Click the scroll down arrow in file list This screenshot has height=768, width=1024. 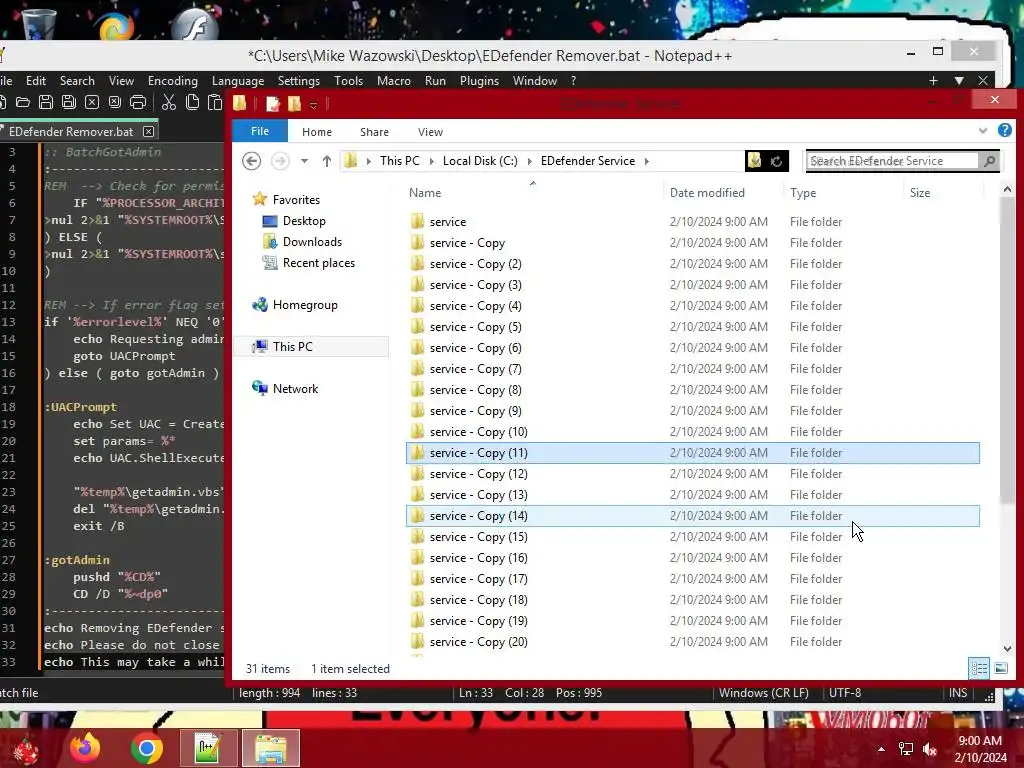click(1007, 648)
